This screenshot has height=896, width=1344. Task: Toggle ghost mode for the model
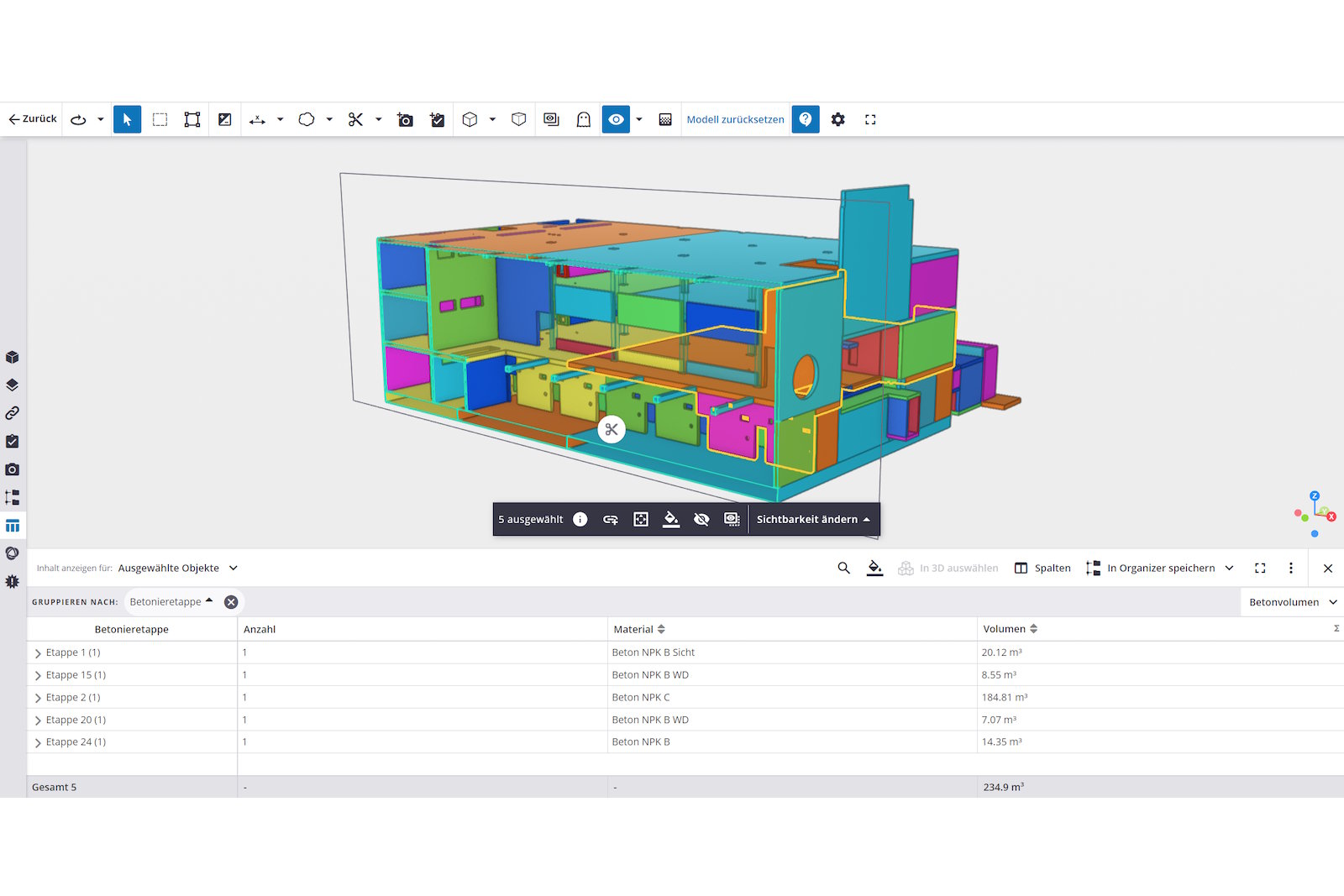click(583, 119)
